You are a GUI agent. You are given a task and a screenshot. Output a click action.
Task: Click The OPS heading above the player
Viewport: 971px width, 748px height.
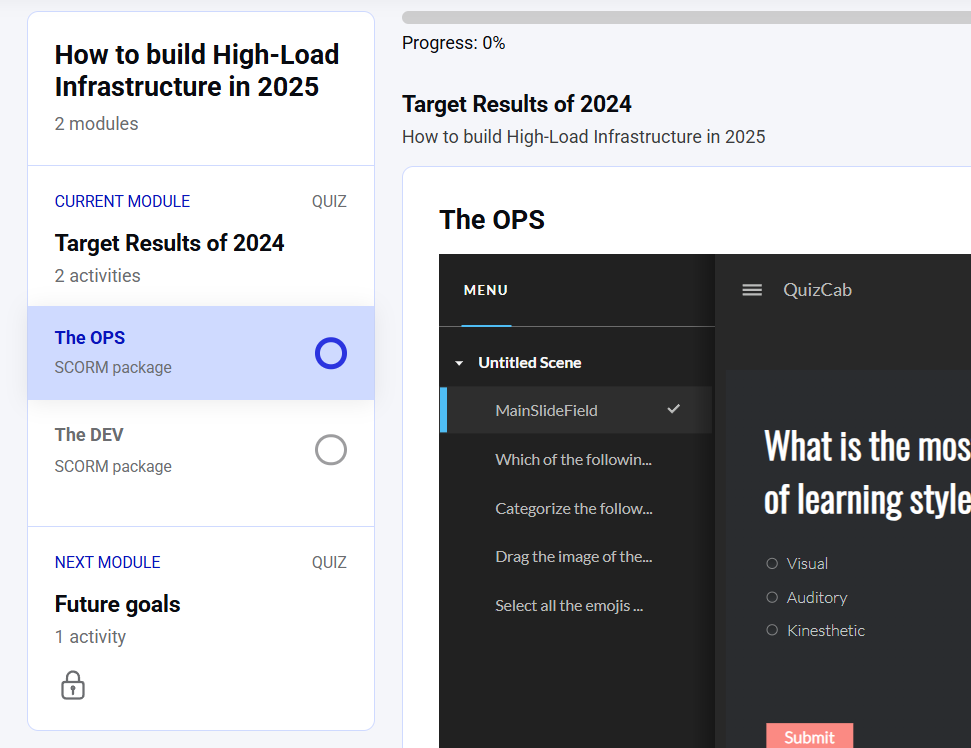click(x=492, y=220)
